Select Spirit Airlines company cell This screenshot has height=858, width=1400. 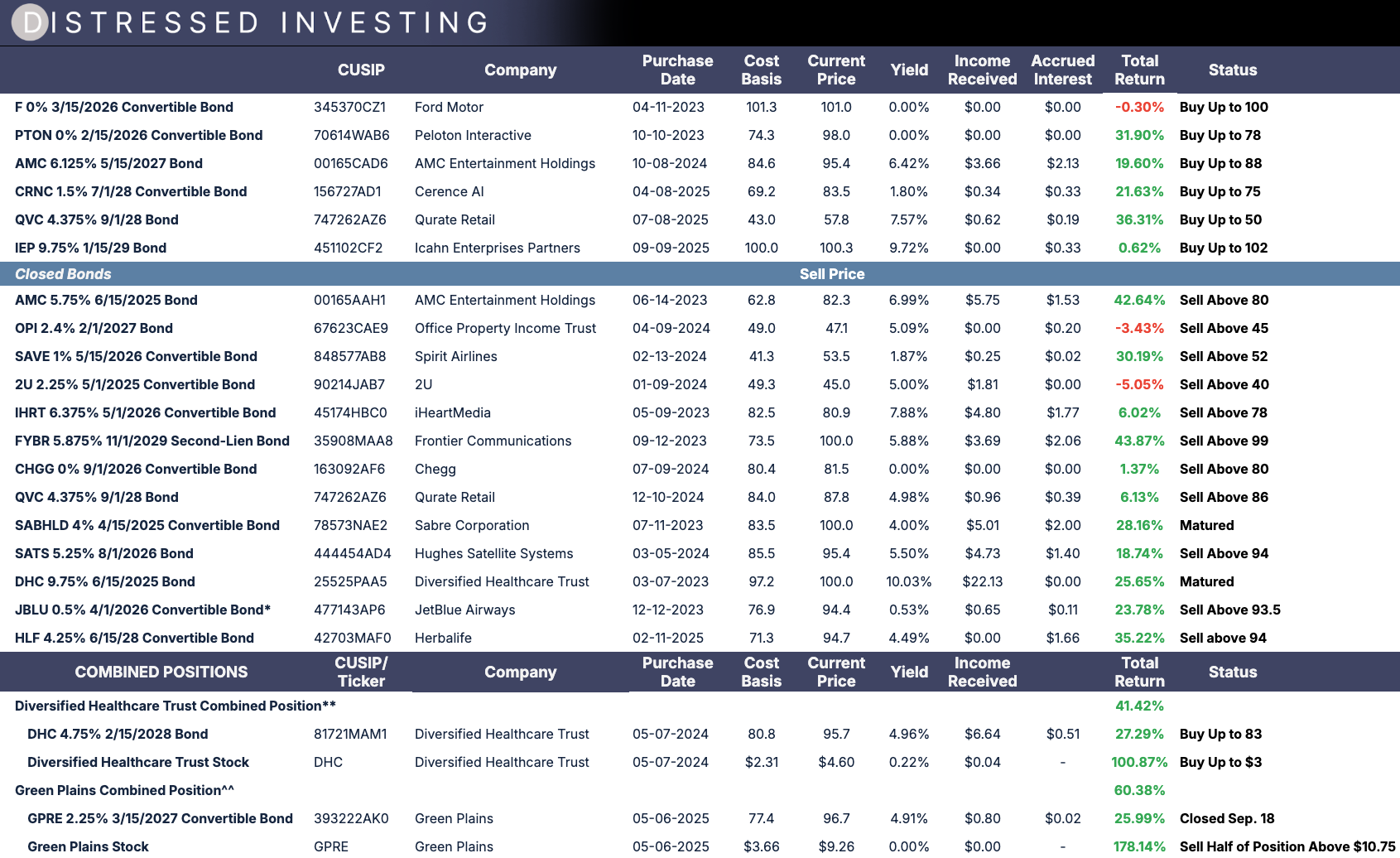click(456, 356)
